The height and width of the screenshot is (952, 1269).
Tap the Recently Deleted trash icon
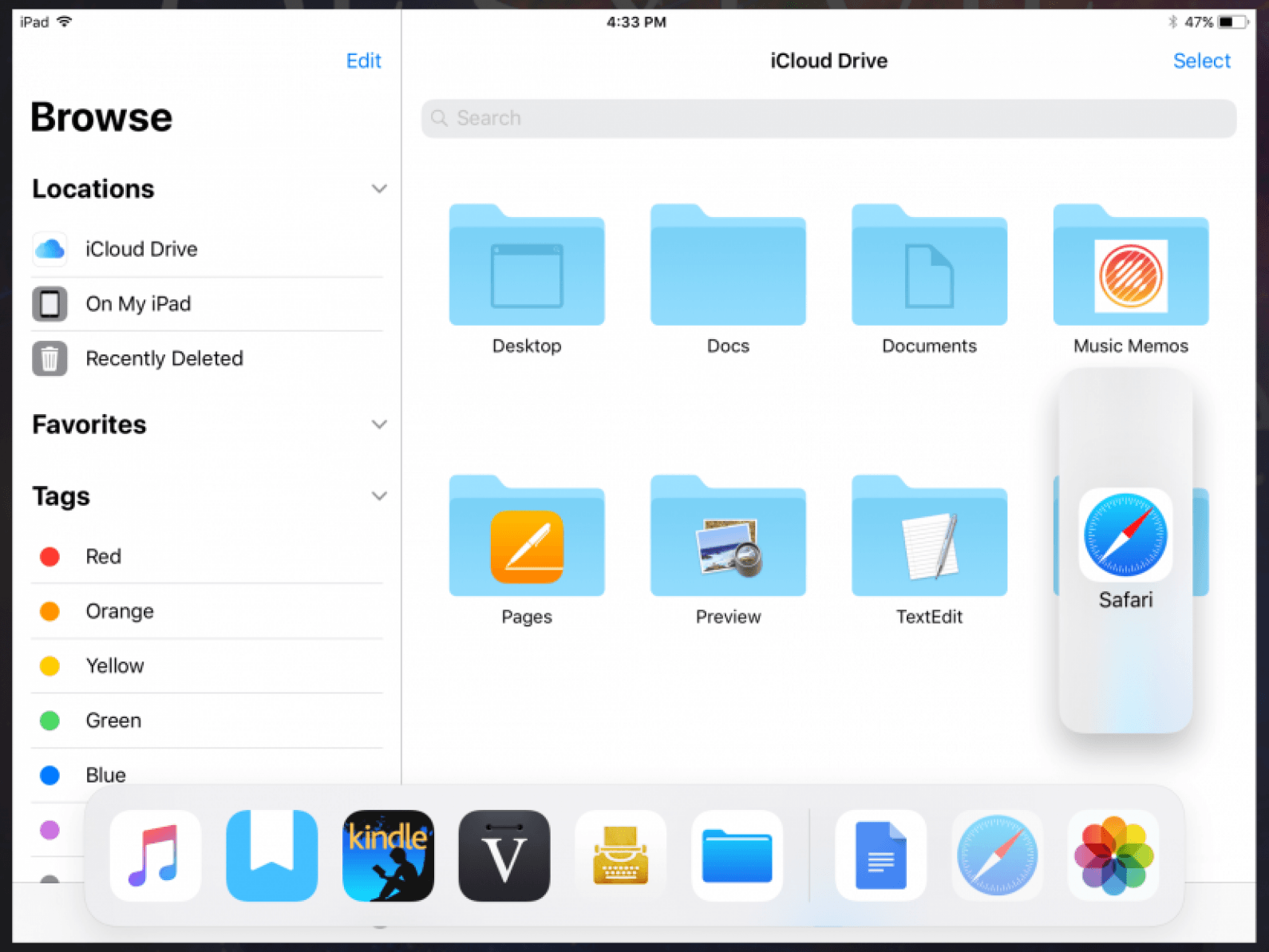(49, 358)
